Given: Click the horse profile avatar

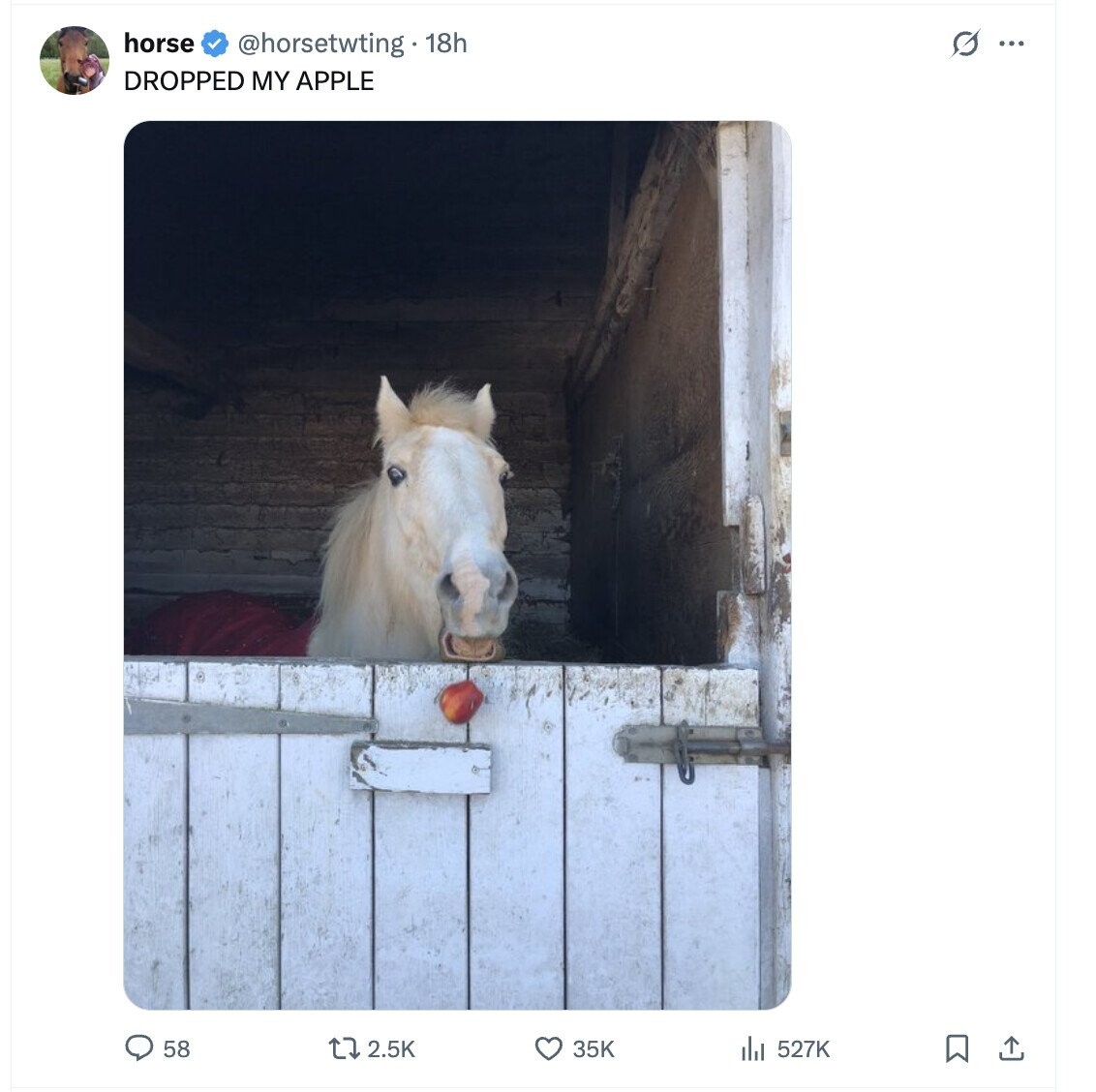Looking at the screenshot, I should click(x=74, y=60).
